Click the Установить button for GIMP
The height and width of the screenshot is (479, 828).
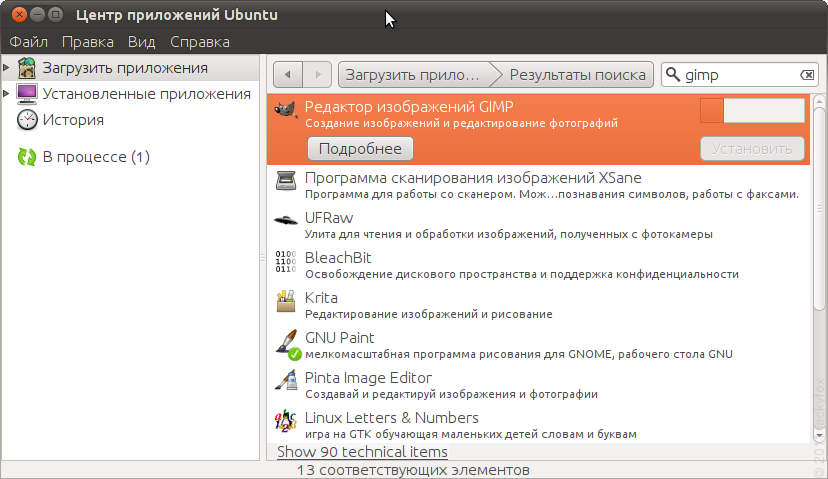(x=752, y=149)
